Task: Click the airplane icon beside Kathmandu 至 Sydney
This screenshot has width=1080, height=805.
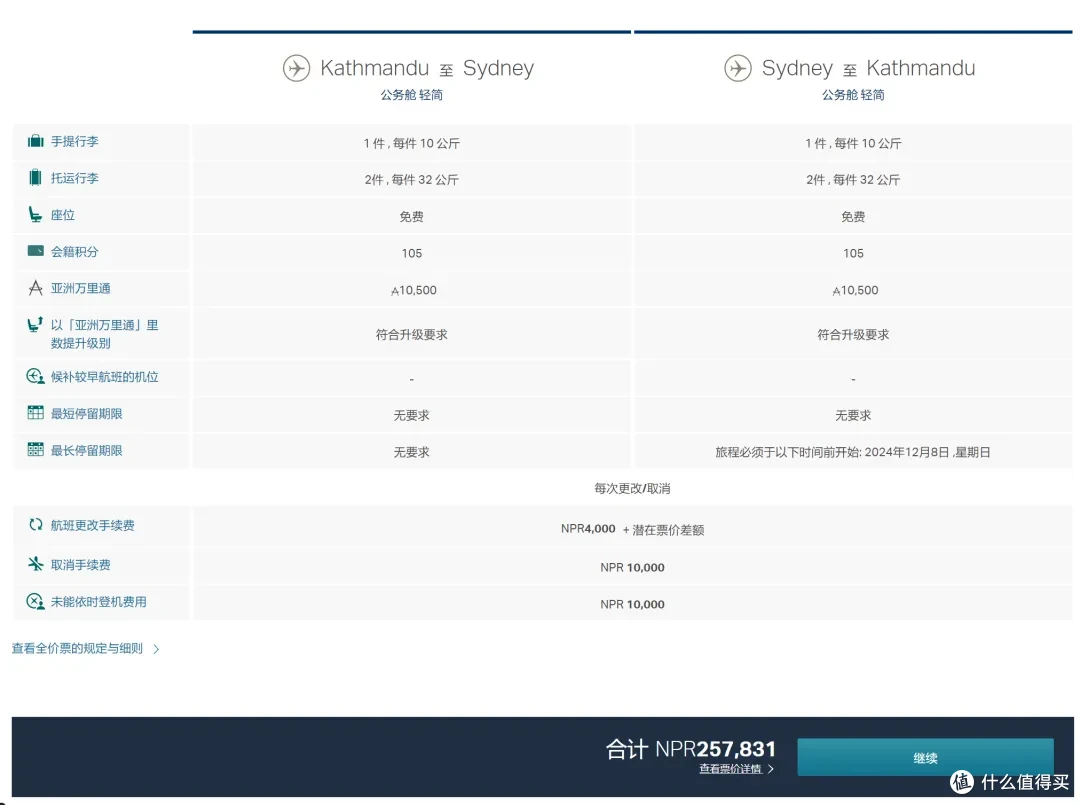Action: point(296,68)
